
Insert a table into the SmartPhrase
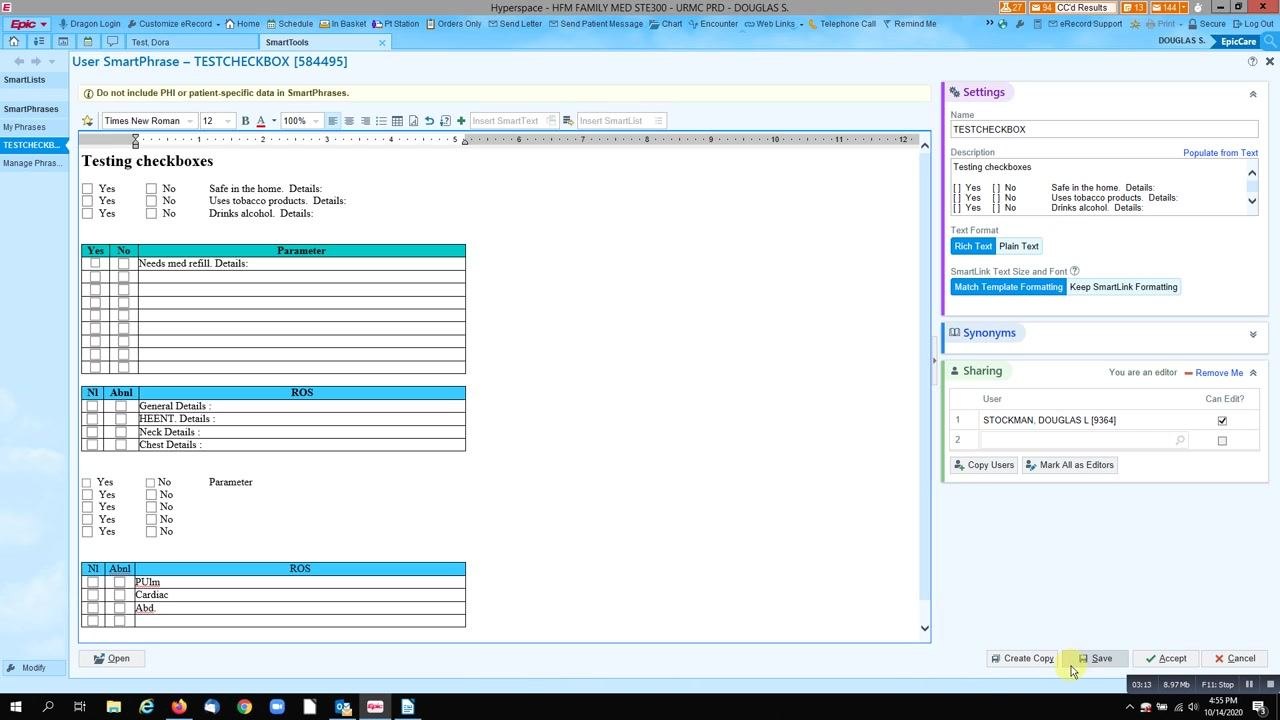pos(397,121)
